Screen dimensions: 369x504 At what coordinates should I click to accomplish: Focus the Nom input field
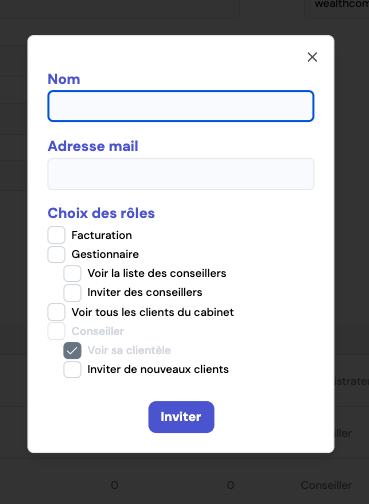pyautogui.click(x=181, y=106)
